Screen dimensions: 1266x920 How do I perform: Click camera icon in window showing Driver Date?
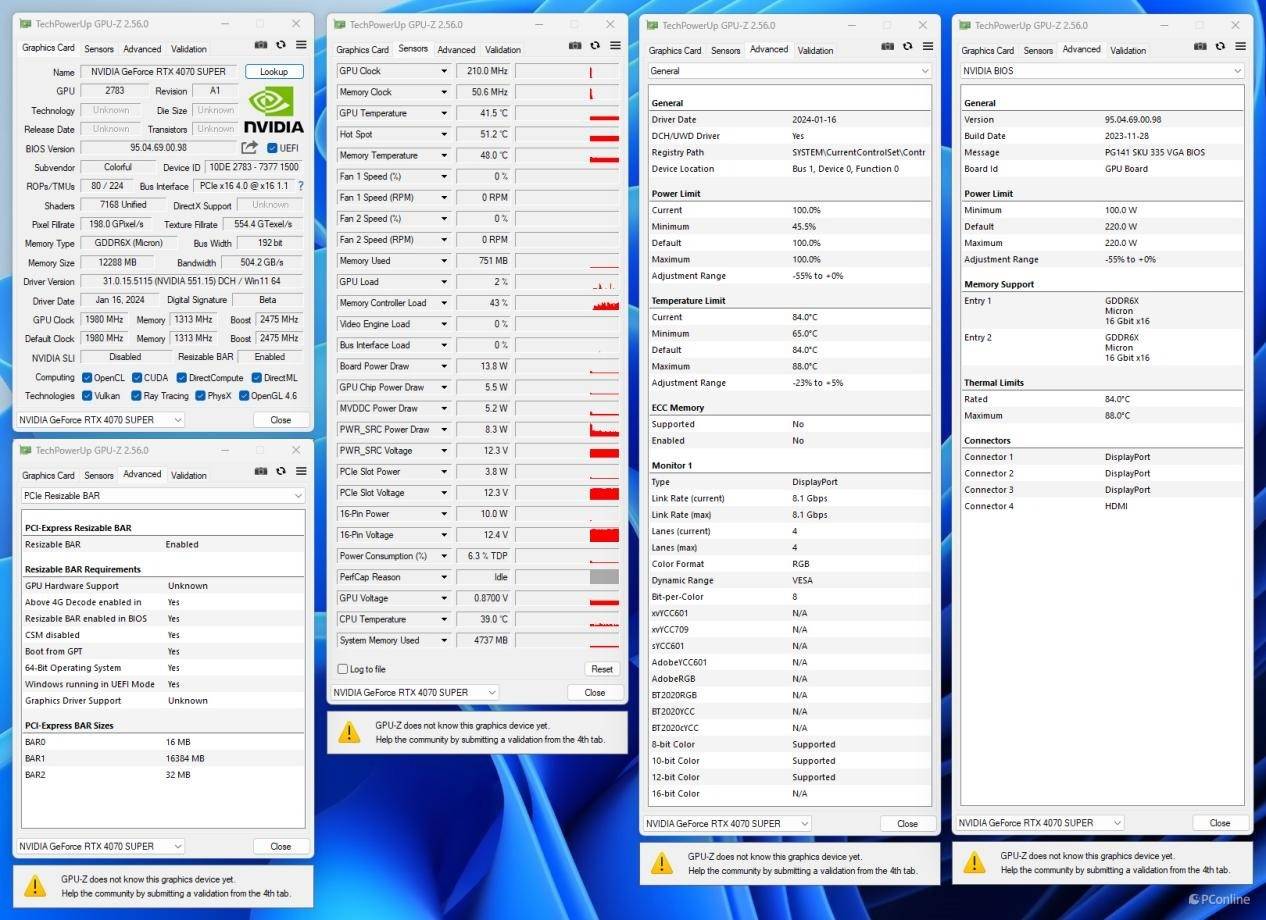pos(887,46)
